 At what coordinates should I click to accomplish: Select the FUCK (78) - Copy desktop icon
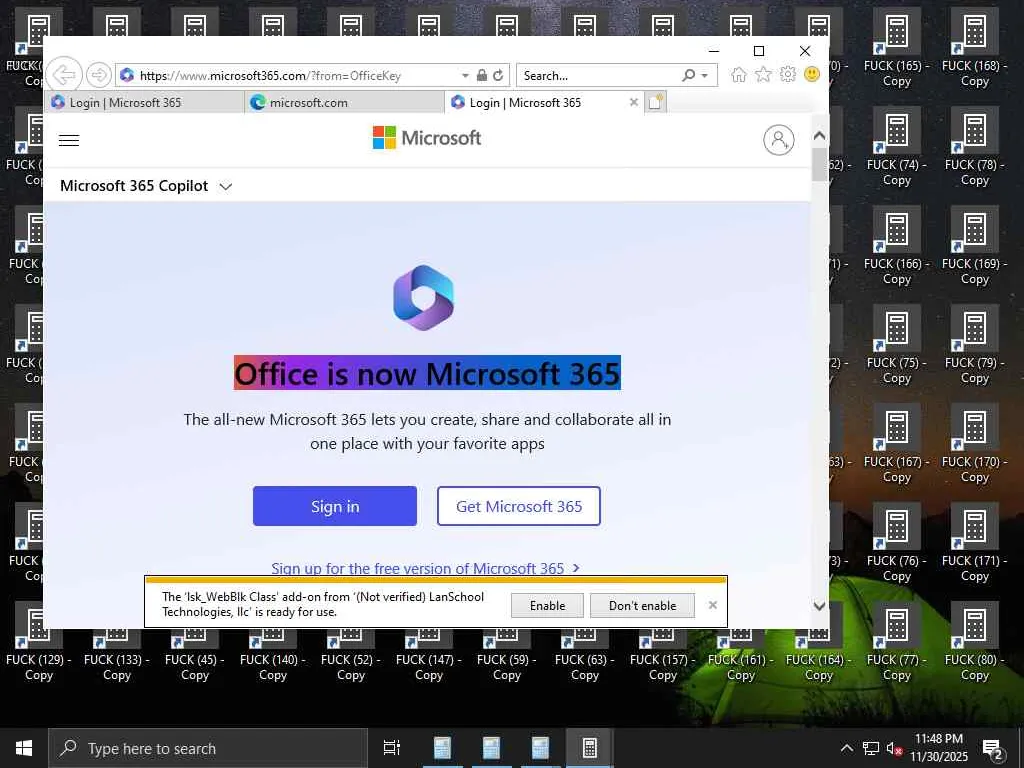point(974,146)
